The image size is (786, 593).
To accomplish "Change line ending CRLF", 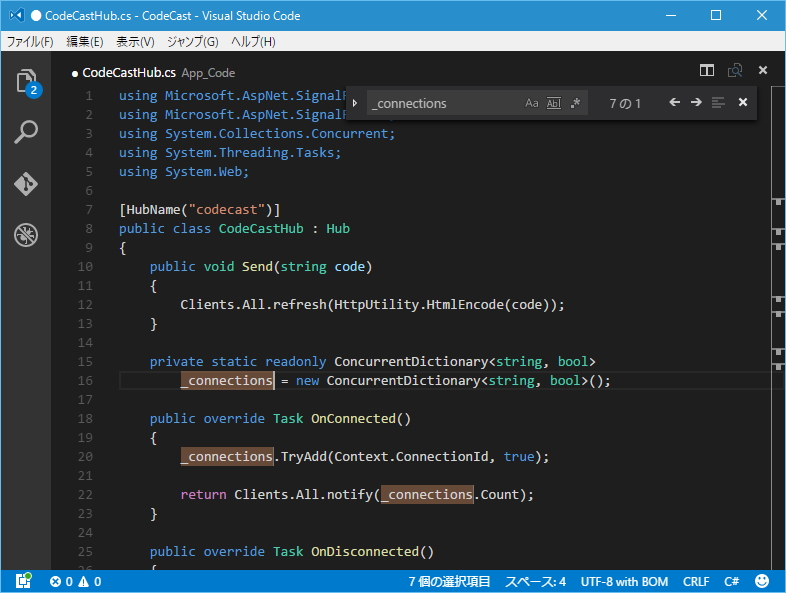I will pos(696,581).
